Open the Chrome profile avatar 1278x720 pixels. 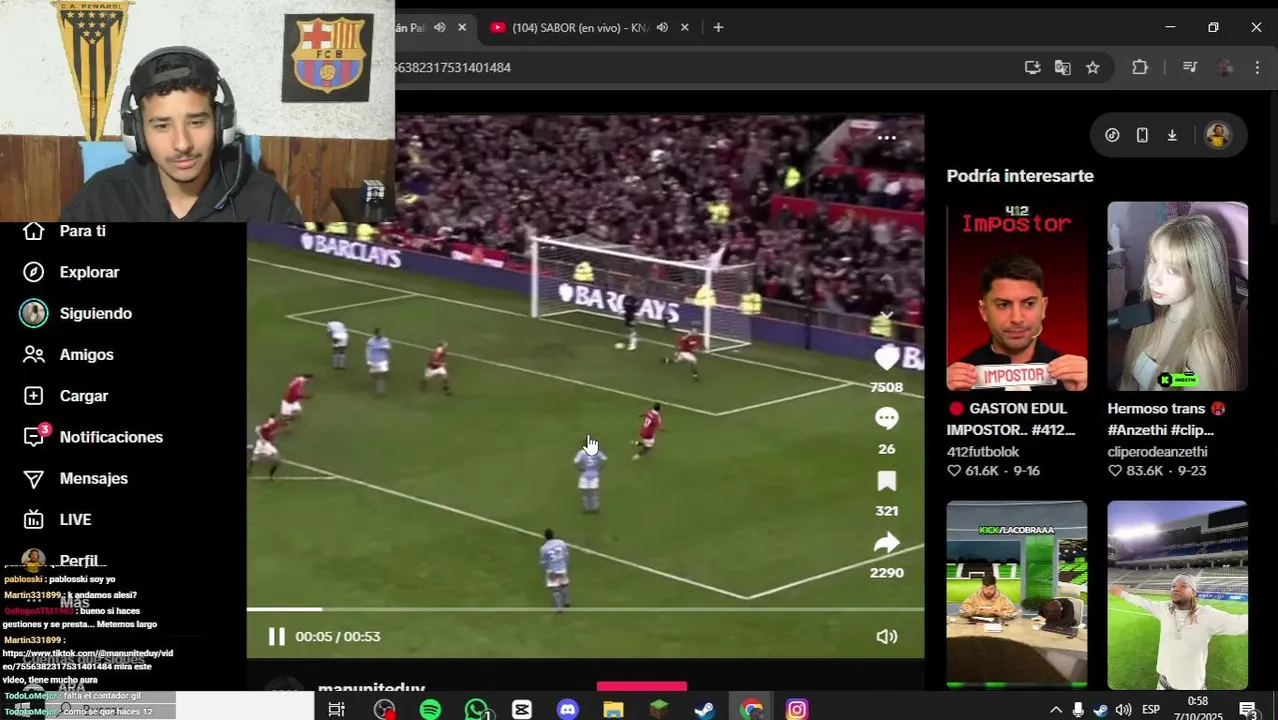tap(1225, 68)
